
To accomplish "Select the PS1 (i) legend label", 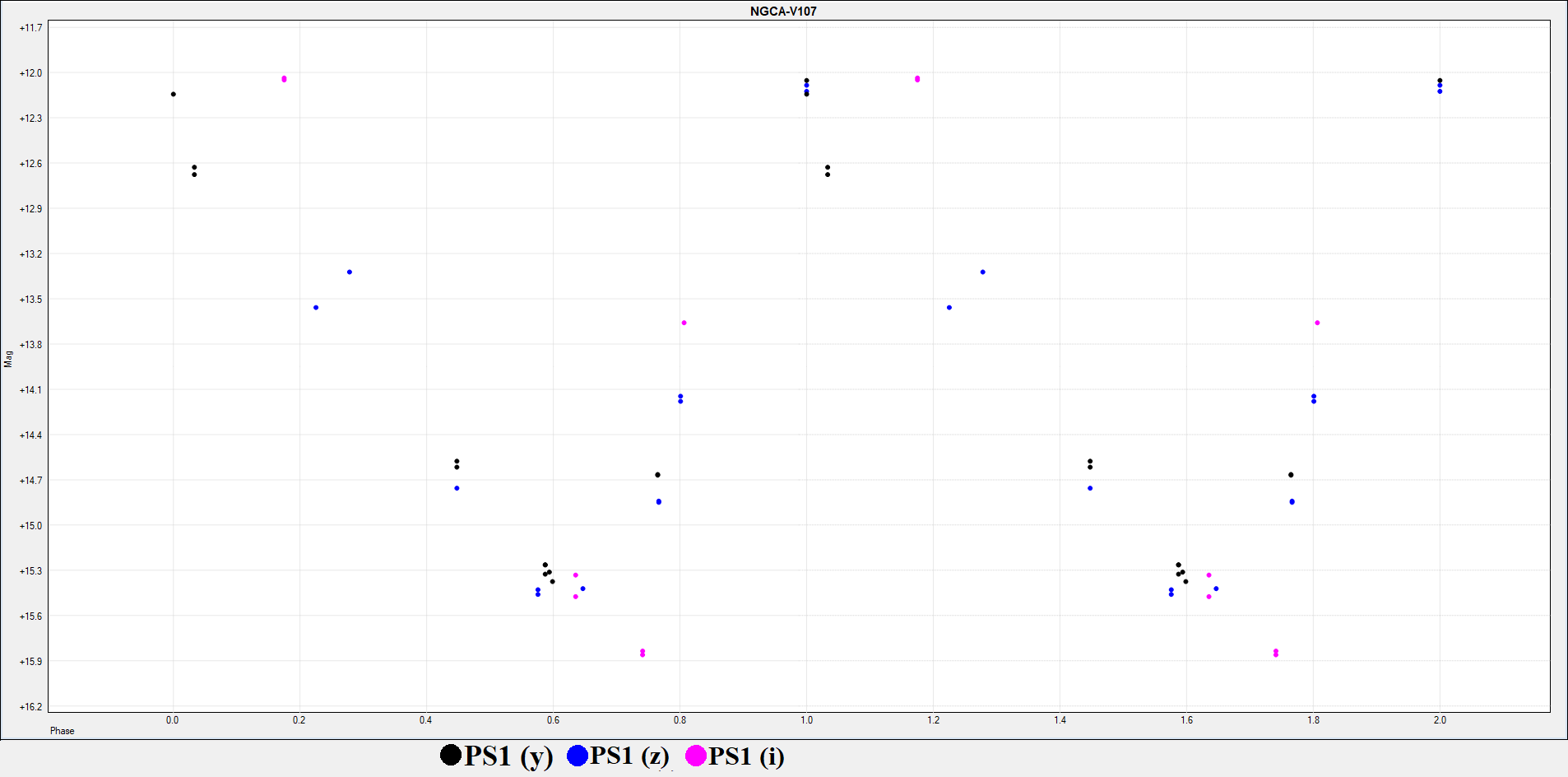I will click(x=746, y=756).
